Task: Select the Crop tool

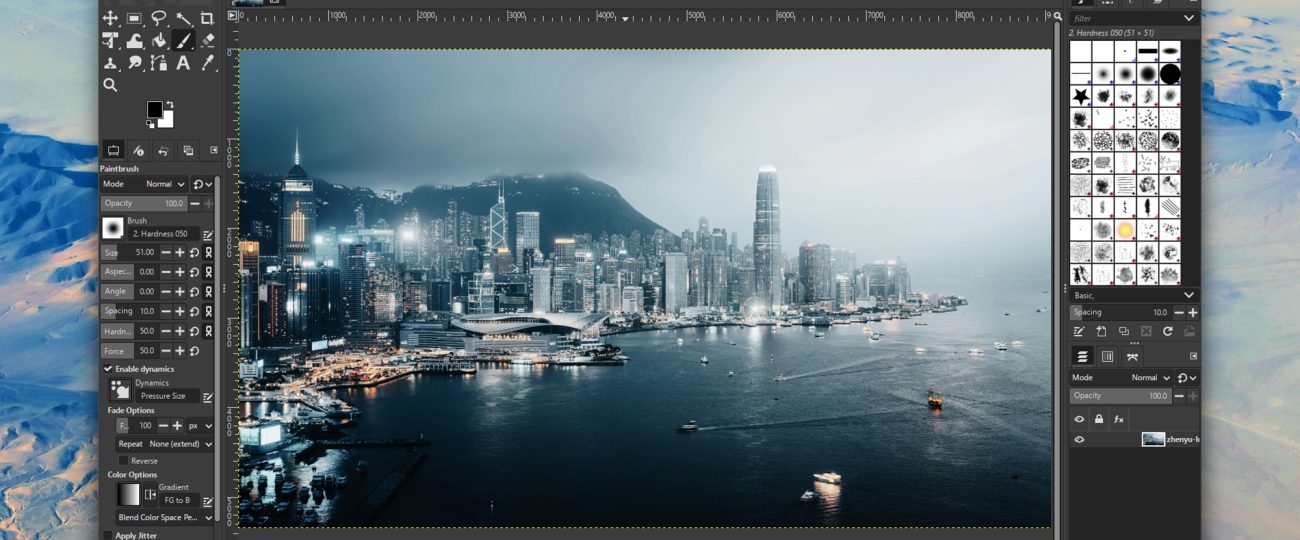Action: point(207,18)
